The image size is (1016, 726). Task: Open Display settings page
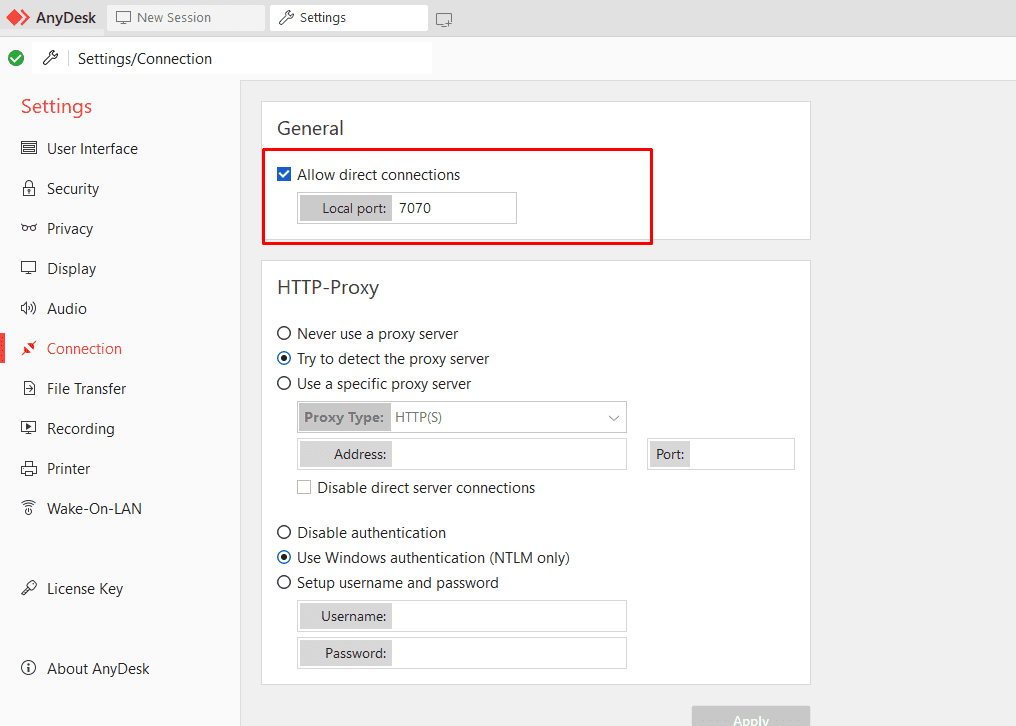click(x=71, y=268)
